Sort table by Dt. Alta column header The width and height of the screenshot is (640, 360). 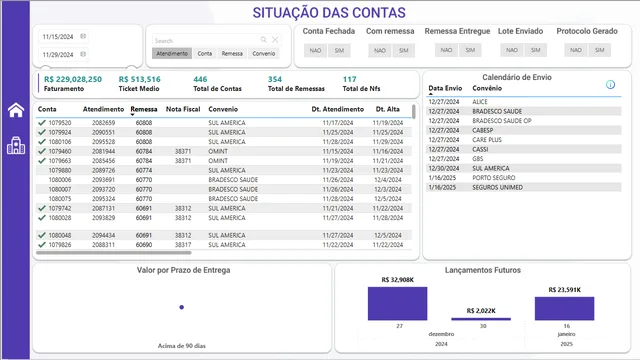387,109
